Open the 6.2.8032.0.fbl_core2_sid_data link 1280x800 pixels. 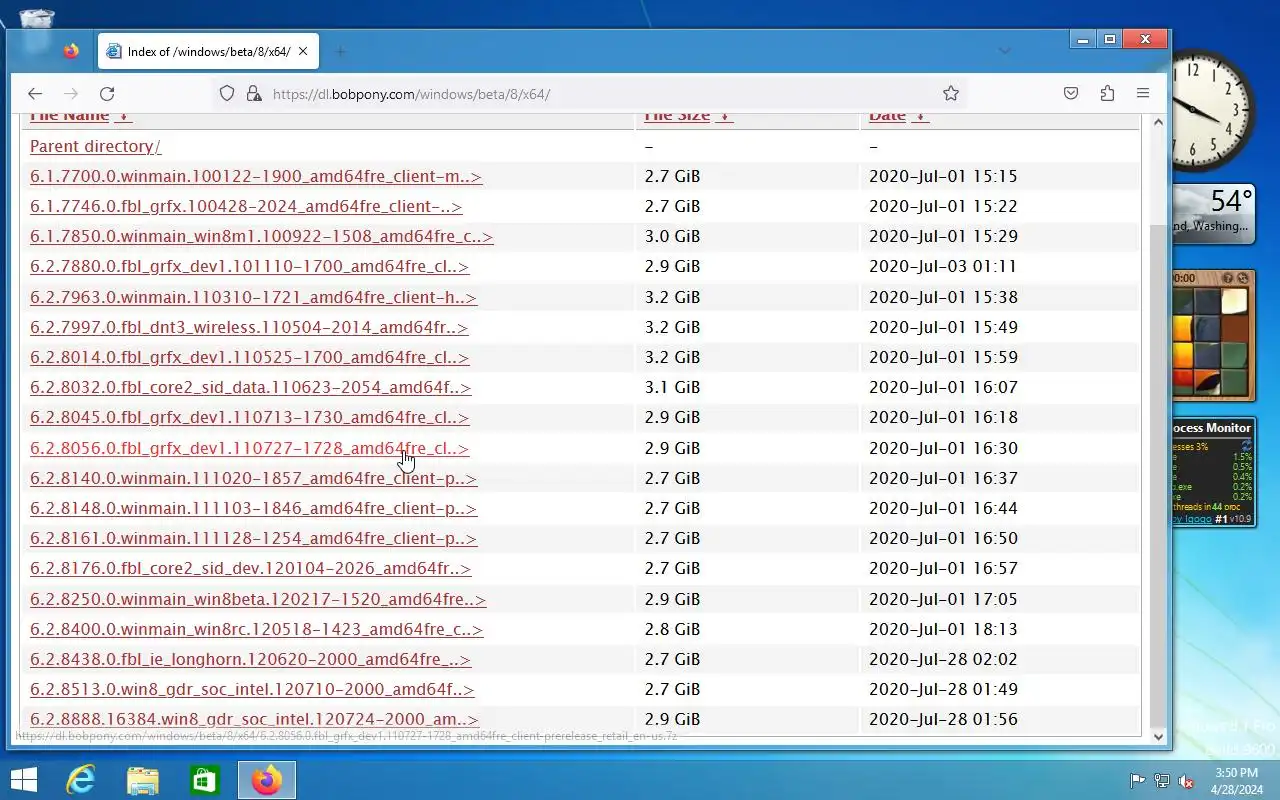(250, 387)
